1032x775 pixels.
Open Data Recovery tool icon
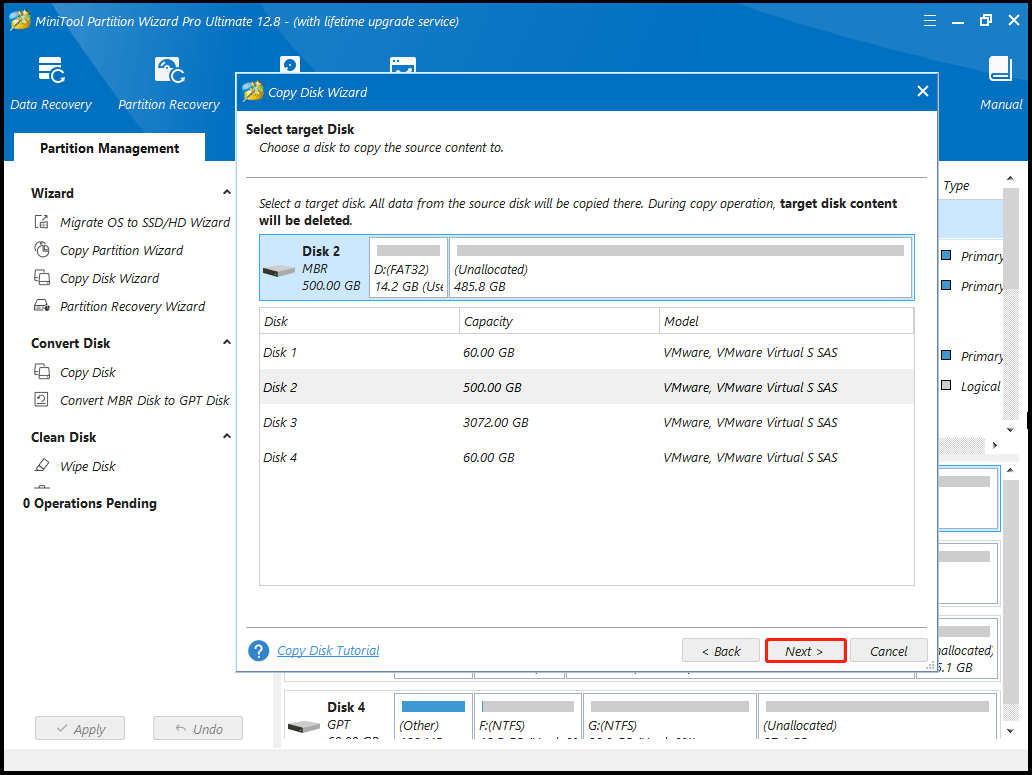point(51,70)
